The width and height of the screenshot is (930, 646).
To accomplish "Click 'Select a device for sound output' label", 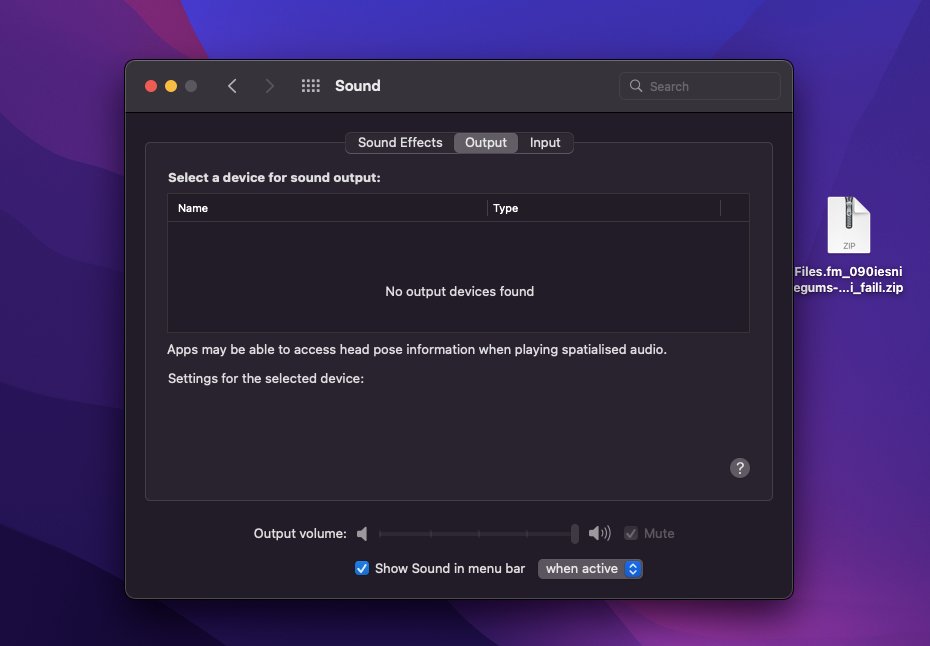I will (x=274, y=177).
